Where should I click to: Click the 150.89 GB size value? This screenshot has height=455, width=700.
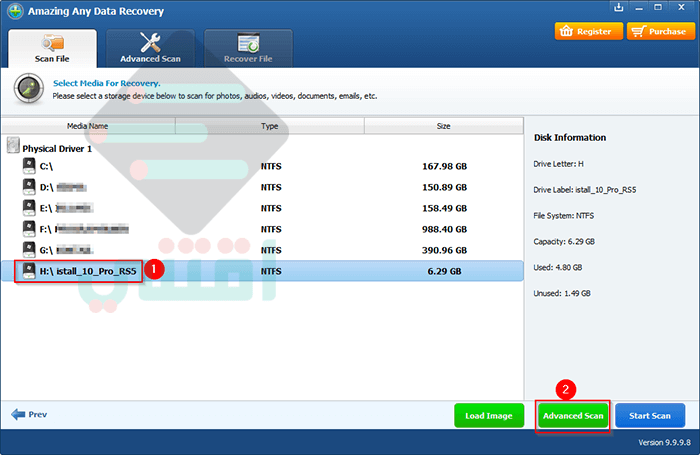click(x=445, y=188)
